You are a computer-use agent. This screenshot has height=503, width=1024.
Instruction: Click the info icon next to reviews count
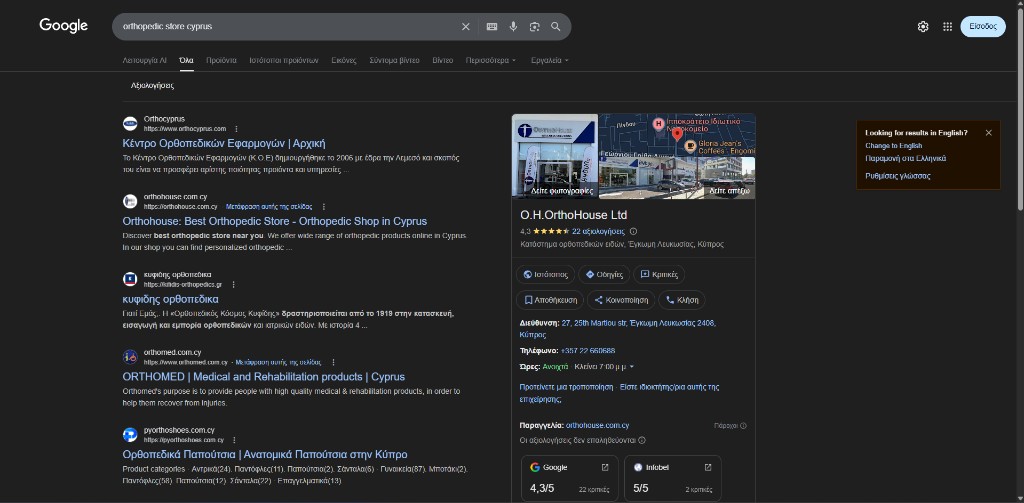(633, 231)
